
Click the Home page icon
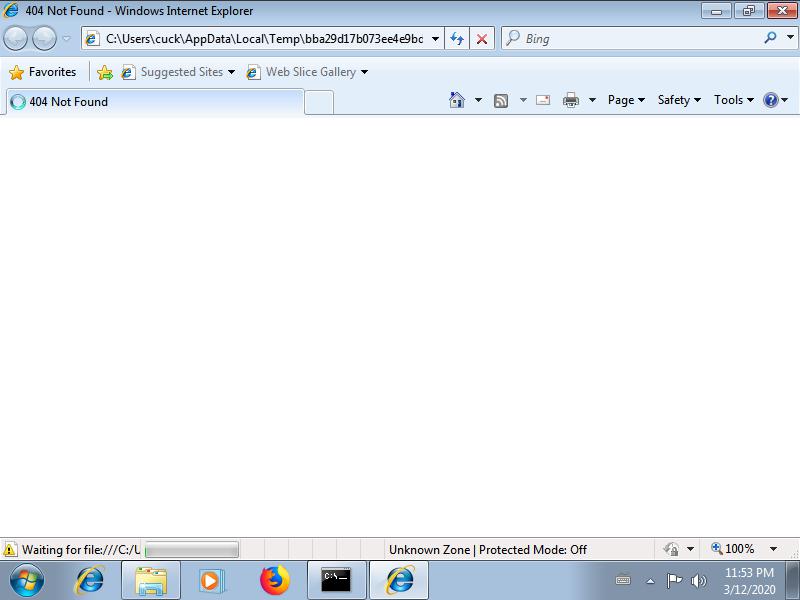[457, 100]
